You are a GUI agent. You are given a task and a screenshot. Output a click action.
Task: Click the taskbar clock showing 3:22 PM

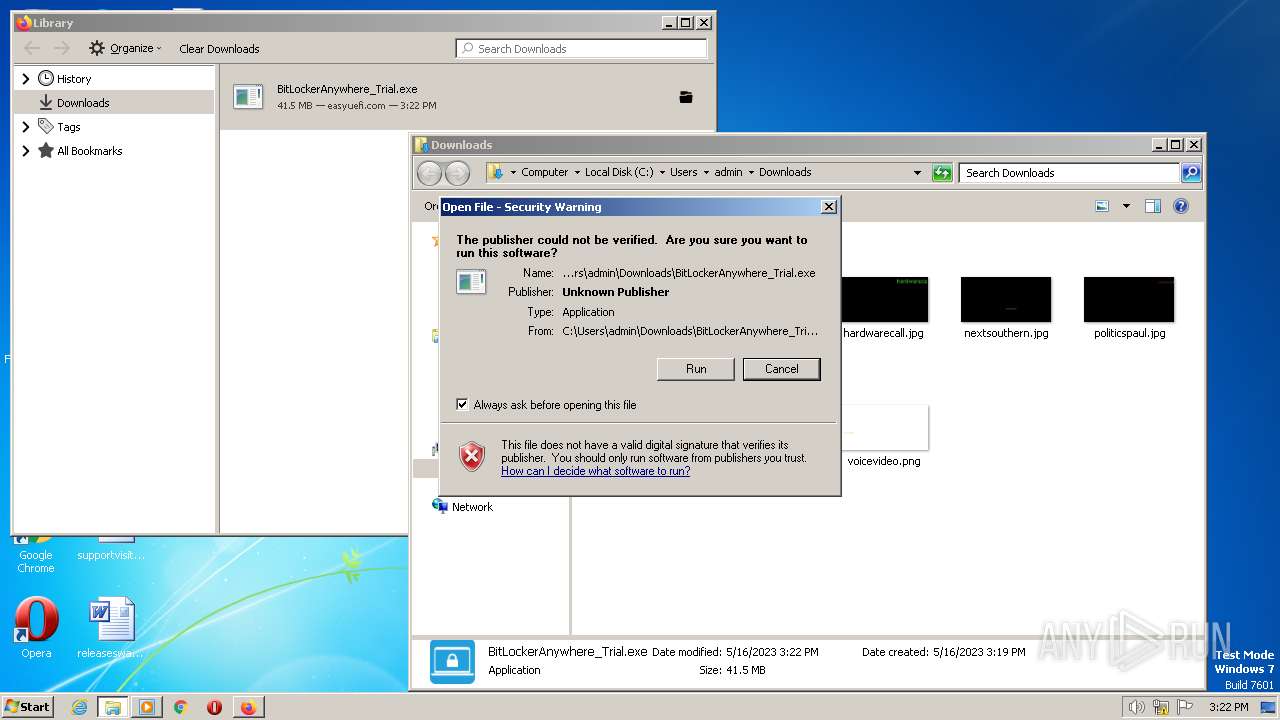click(x=1228, y=707)
